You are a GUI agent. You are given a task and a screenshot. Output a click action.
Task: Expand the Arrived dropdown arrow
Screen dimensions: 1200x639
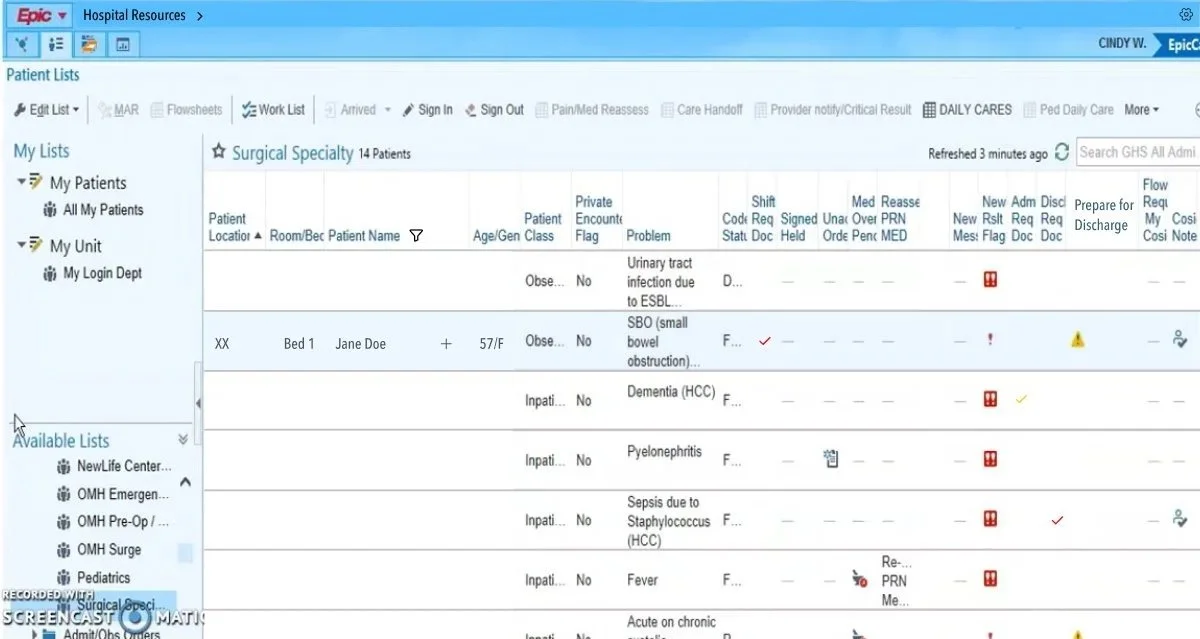(x=388, y=110)
